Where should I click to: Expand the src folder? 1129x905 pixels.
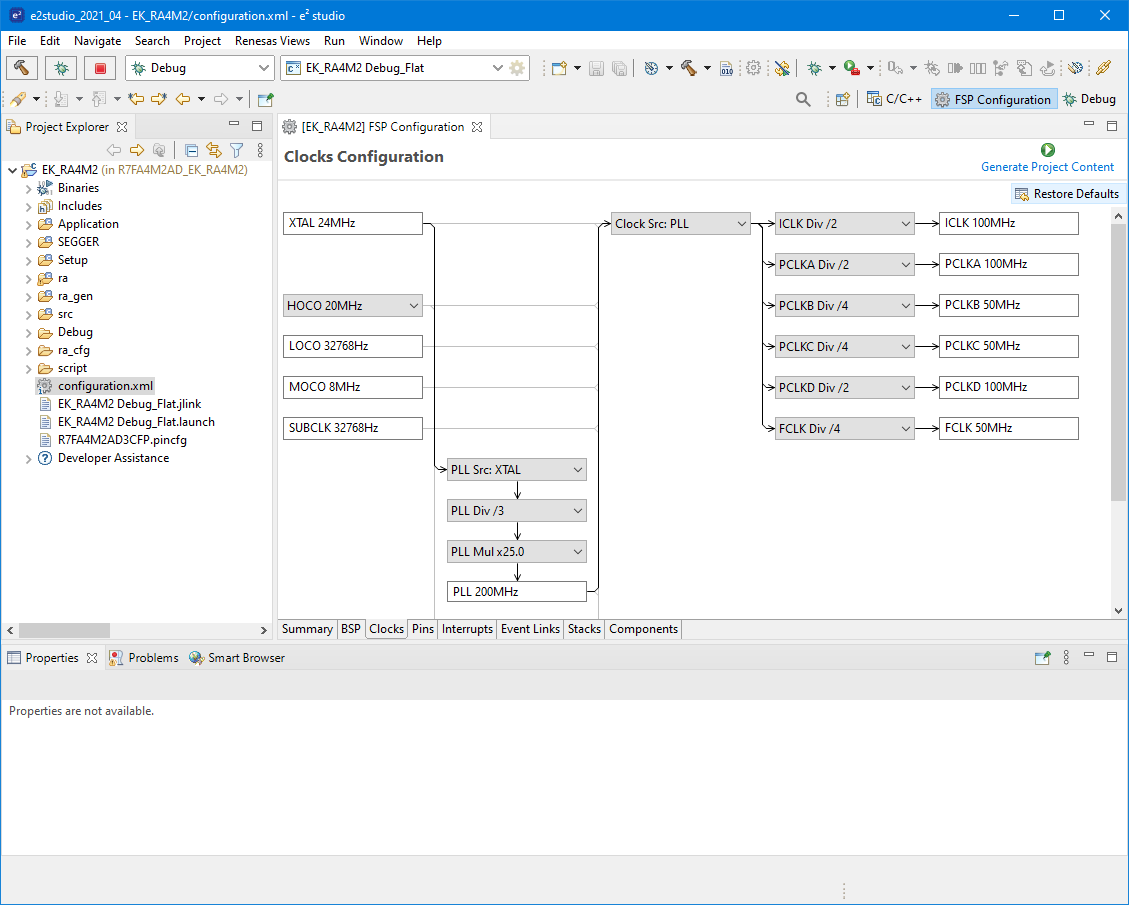click(x=28, y=313)
